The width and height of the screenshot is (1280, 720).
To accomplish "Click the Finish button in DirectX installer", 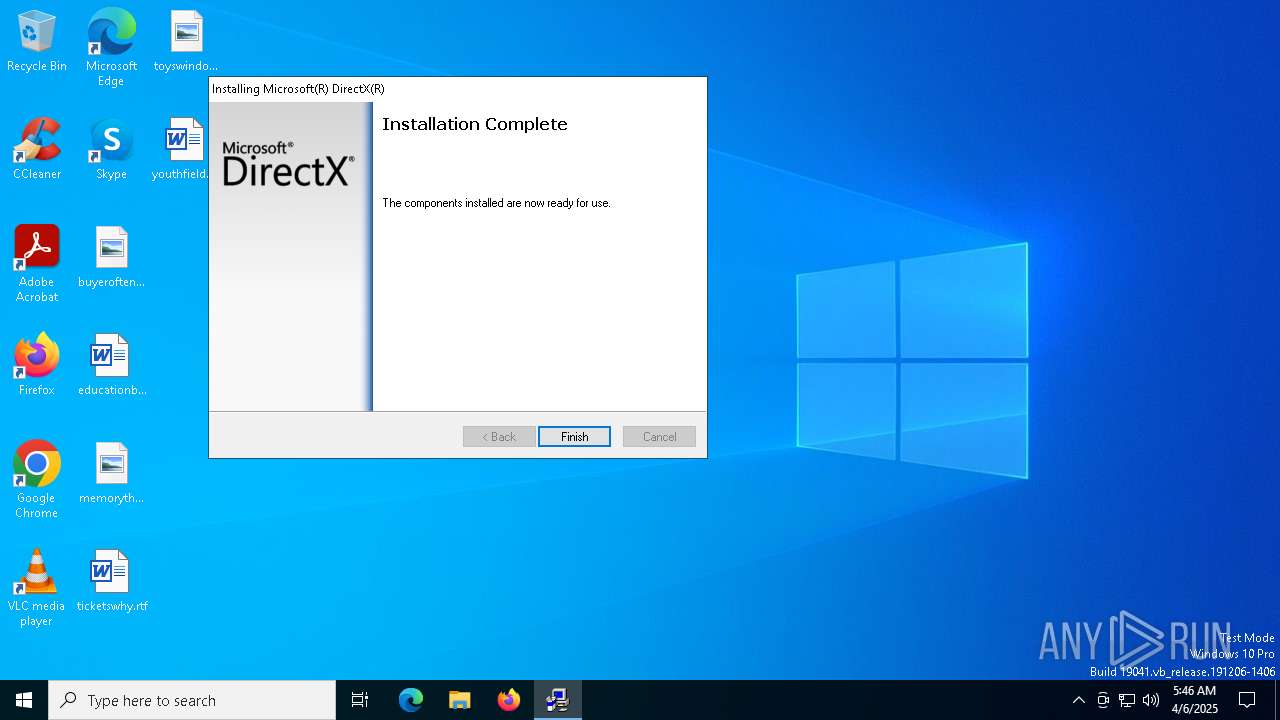I will tap(574, 437).
